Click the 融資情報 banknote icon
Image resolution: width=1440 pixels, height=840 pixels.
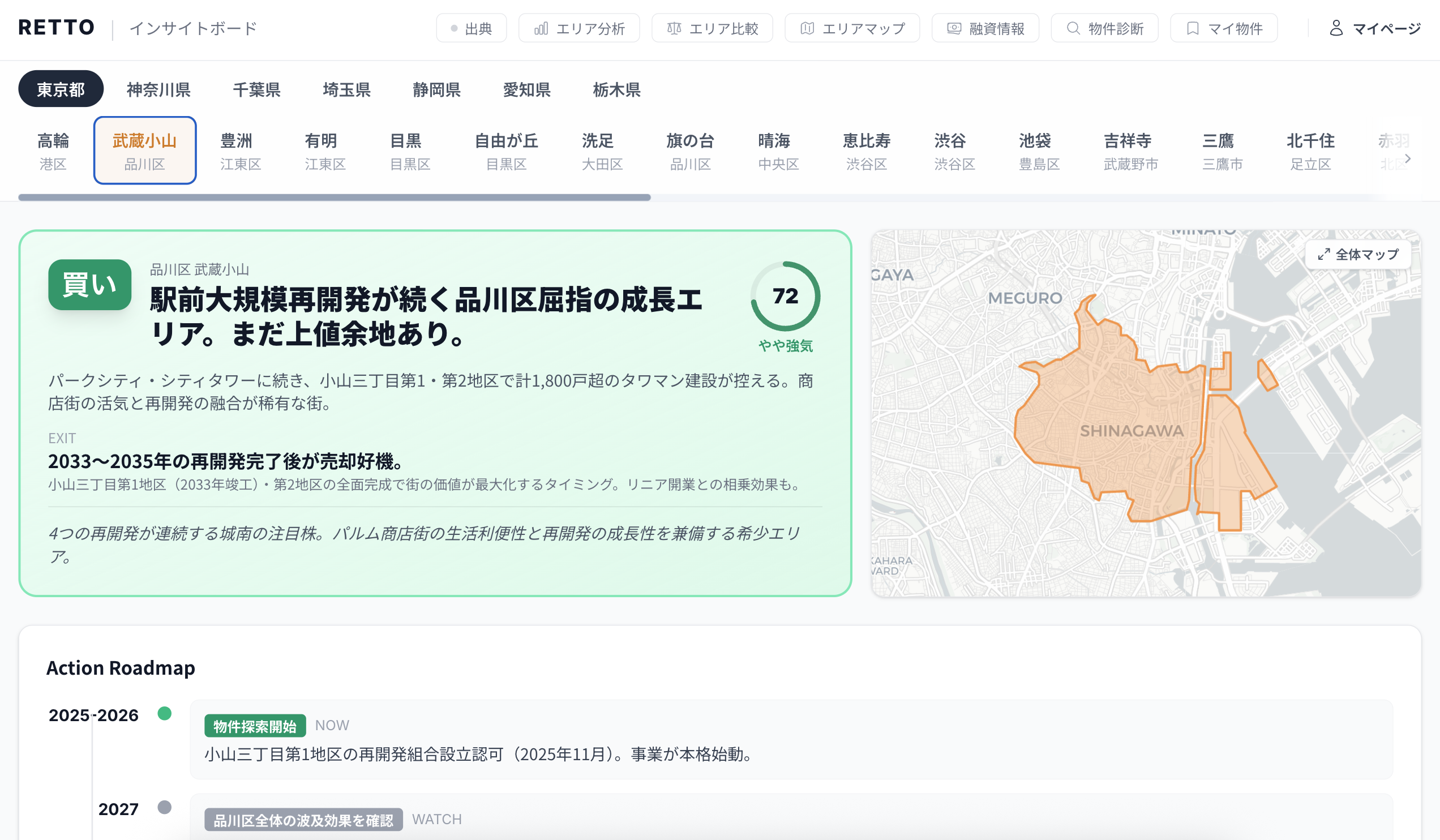coord(954,28)
